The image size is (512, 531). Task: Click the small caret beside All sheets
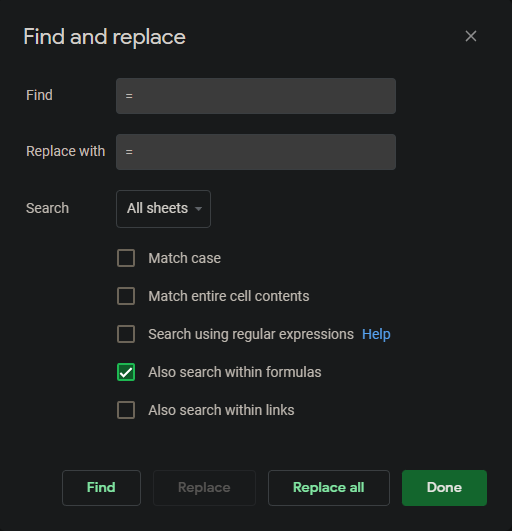199,209
